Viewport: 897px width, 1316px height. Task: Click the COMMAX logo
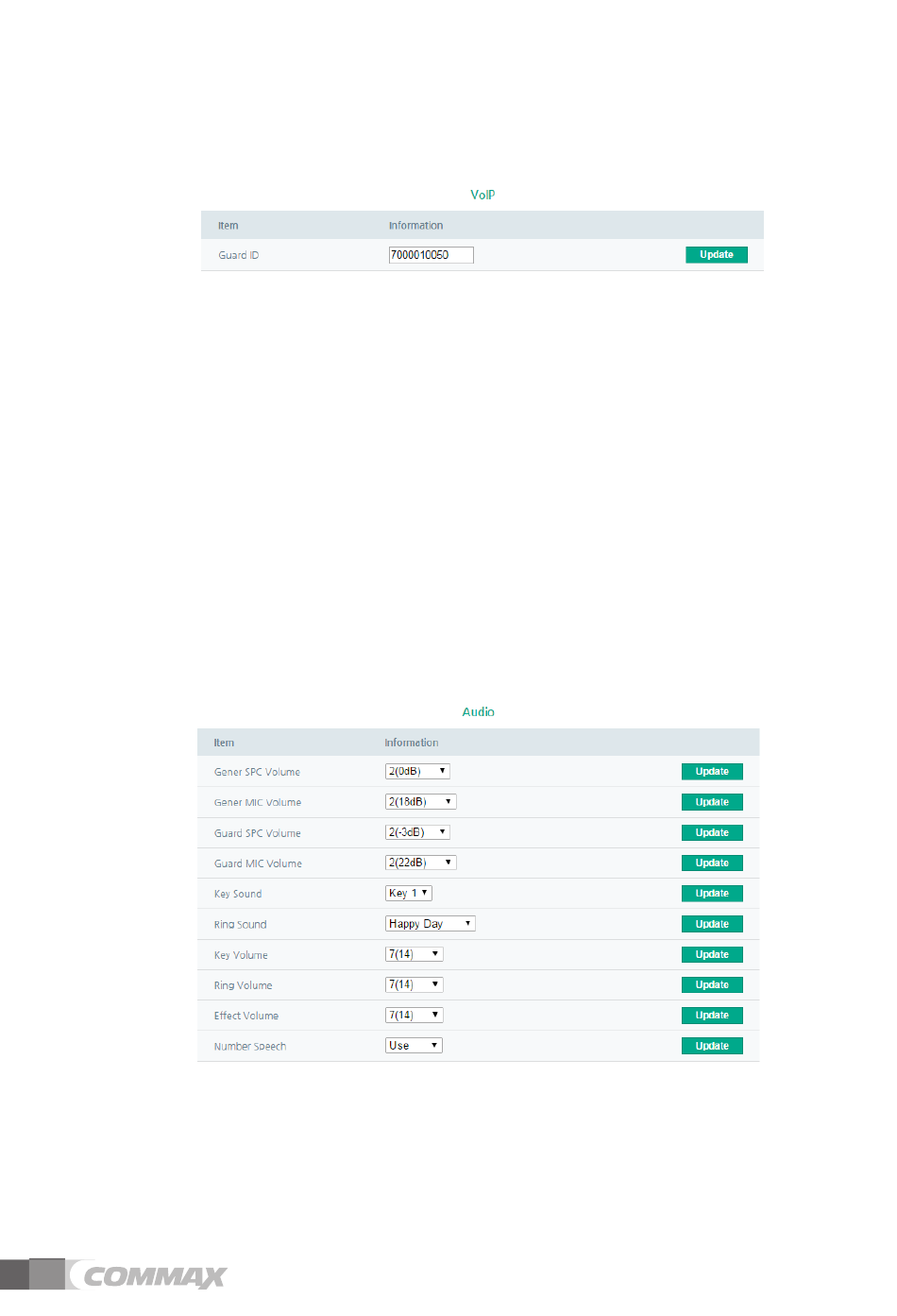click(154, 1276)
